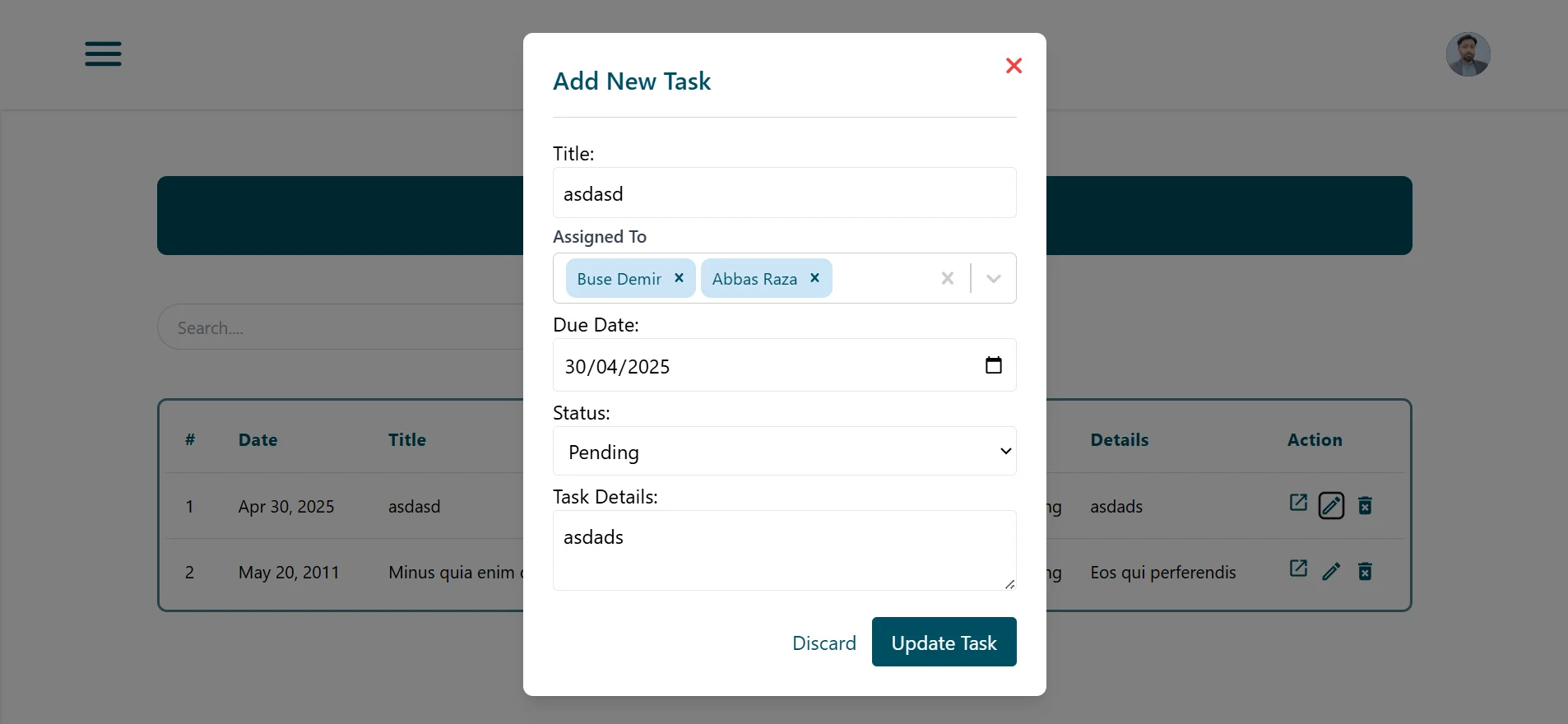Click the user profile avatar
Viewport: 1568px width, 724px height.
1468,55
